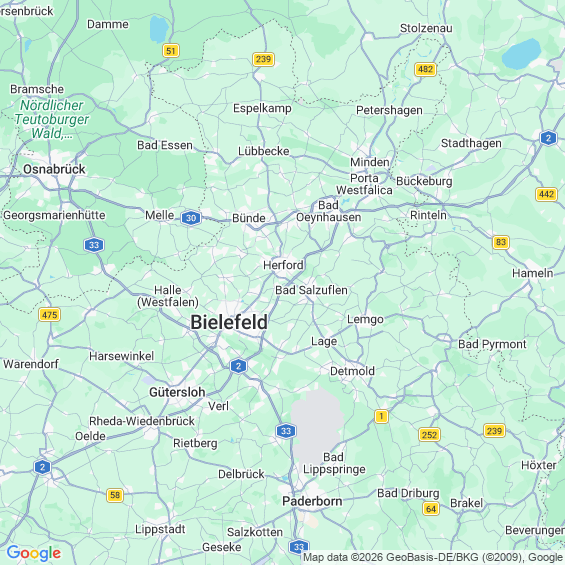Viewport: 565px width, 565px height.
Task: Click the yellow 252 road shield
Action: (x=430, y=435)
